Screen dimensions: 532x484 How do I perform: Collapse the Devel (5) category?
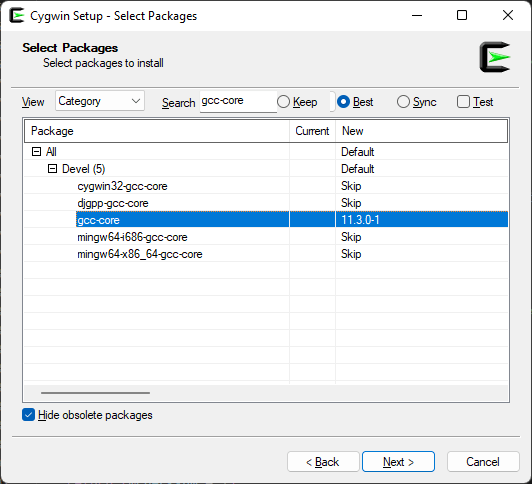coord(52,169)
